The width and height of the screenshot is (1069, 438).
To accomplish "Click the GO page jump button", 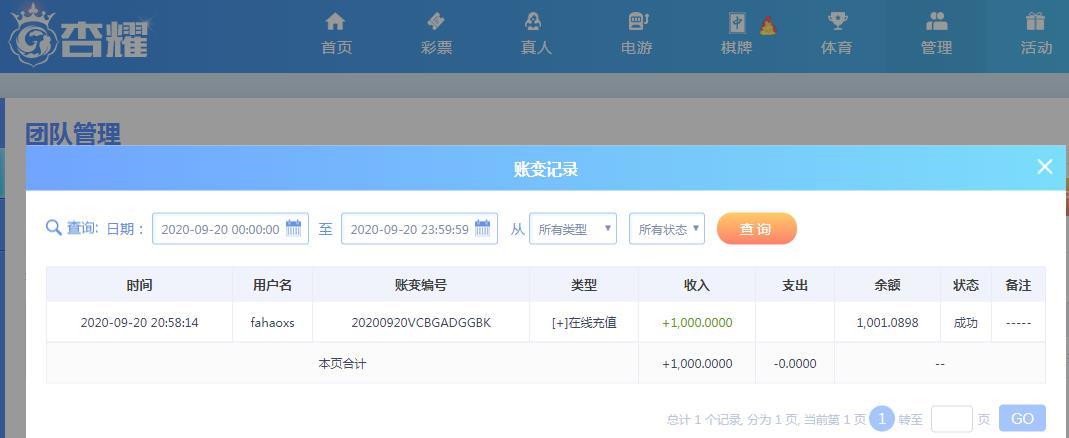I will [x=1022, y=418].
